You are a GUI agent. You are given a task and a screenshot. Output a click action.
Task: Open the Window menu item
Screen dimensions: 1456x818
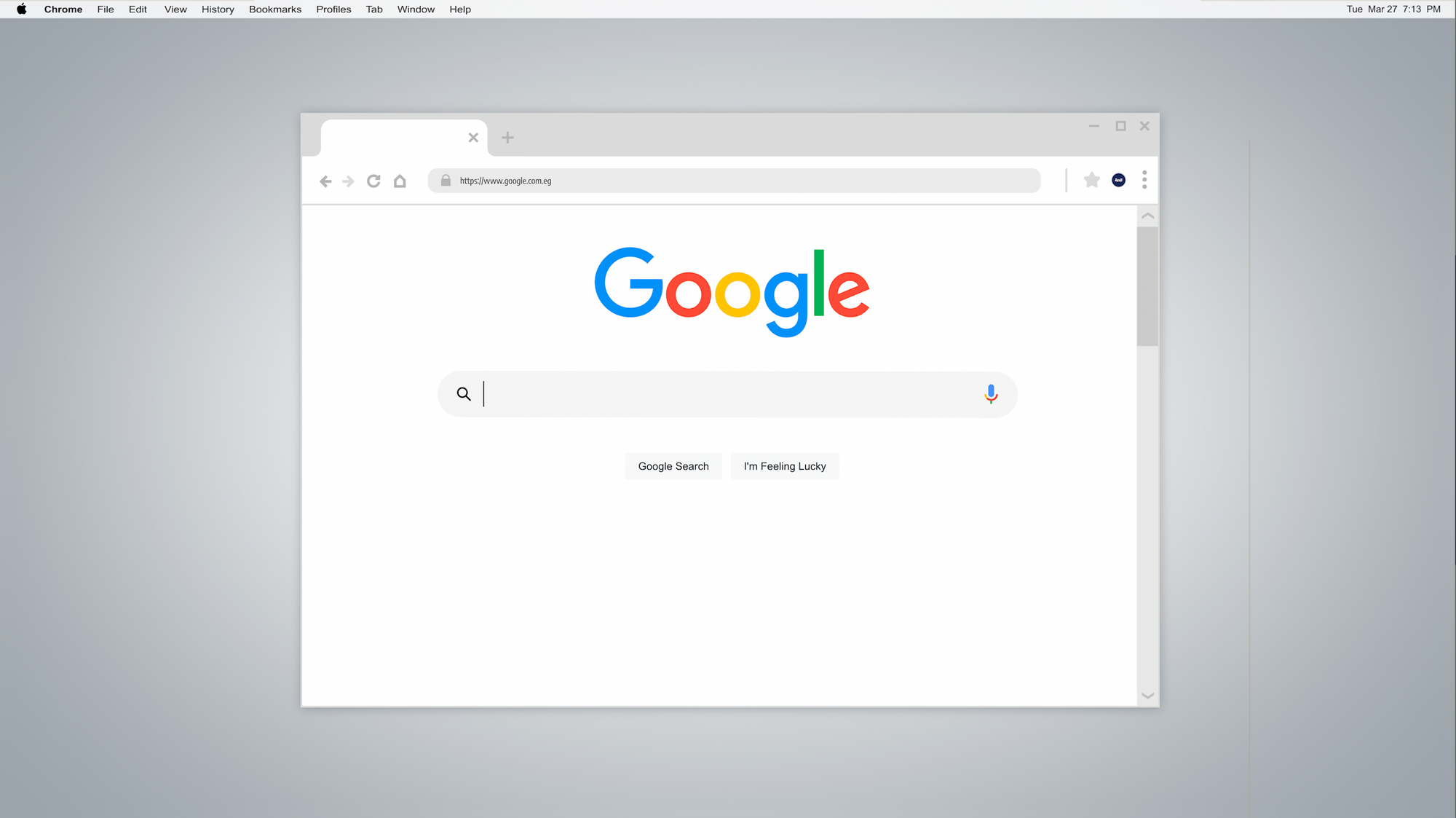(415, 9)
